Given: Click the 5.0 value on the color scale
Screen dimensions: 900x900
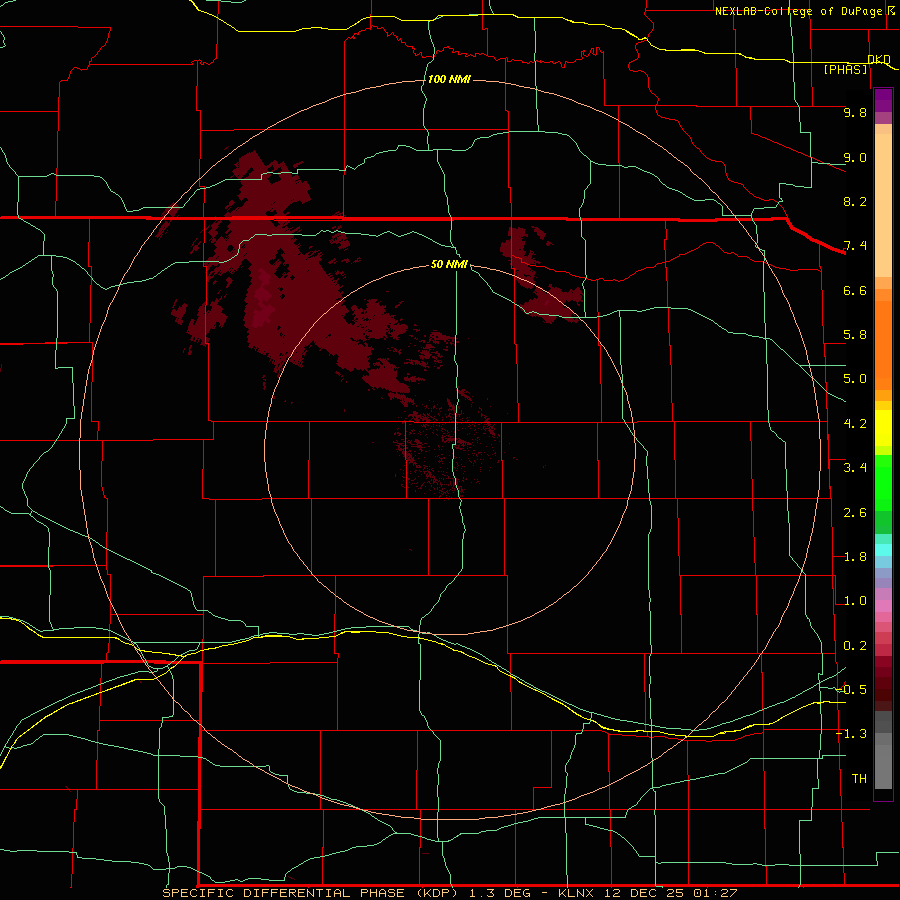Looking at the screenshot, I should [x=855, y=379].
